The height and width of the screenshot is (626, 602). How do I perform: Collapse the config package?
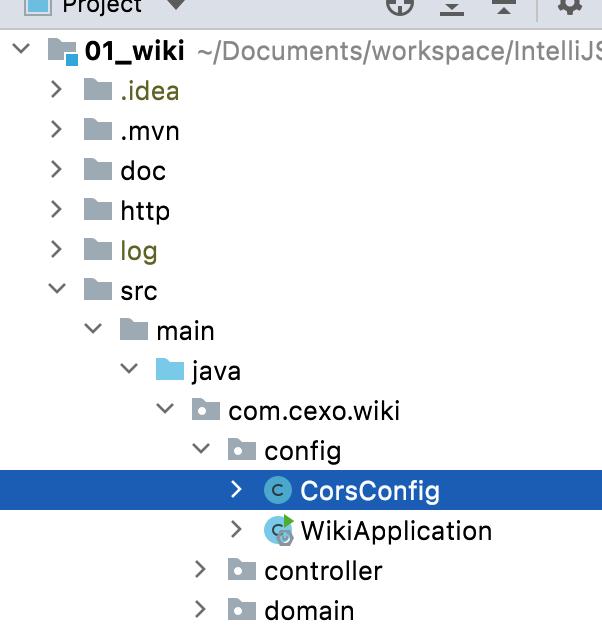point(201,448)
